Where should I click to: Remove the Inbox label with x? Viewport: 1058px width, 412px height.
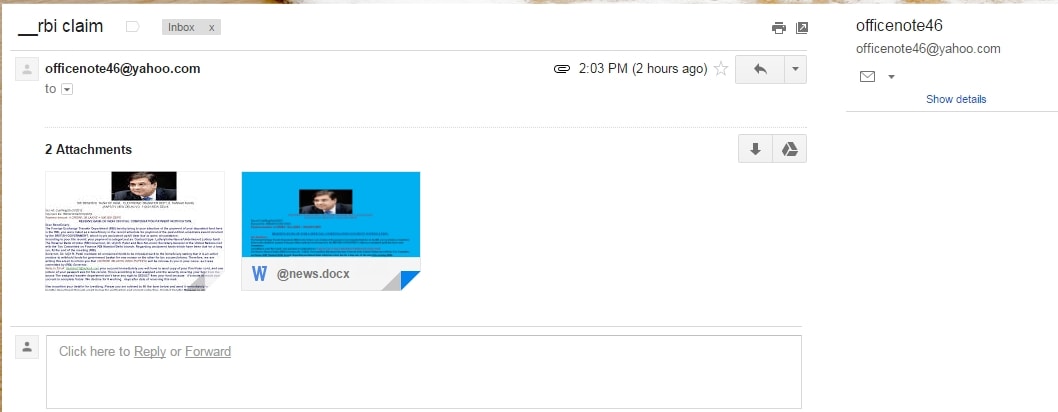[x=211, y=28]
